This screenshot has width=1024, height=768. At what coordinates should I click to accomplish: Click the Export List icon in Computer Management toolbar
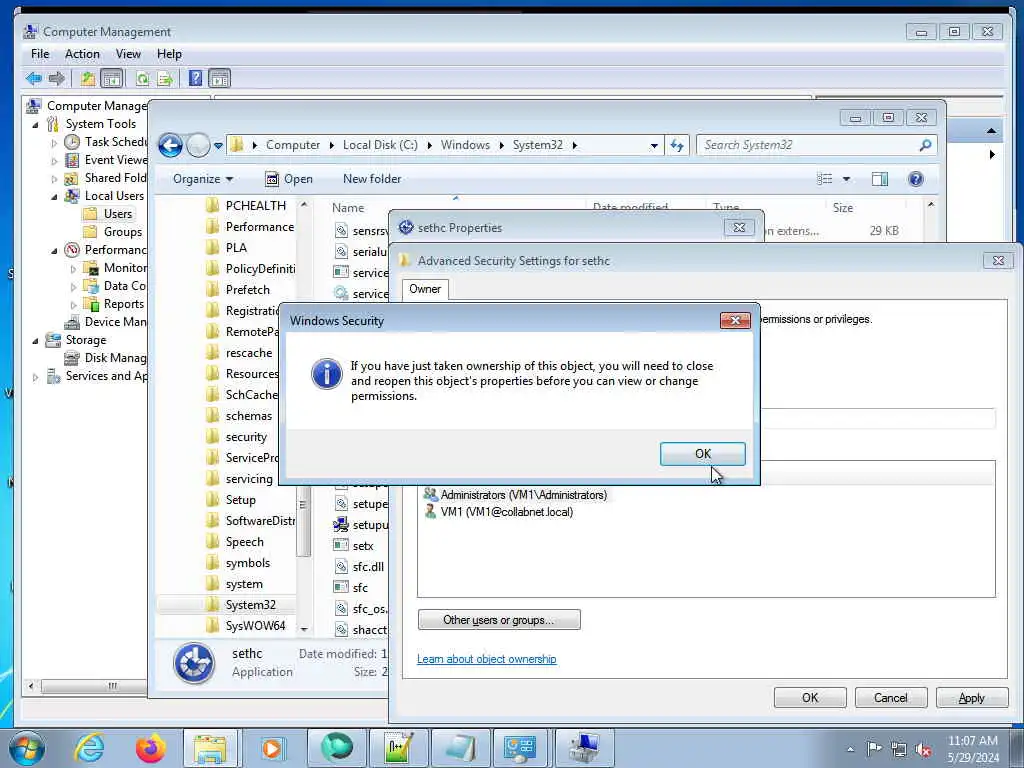[x=165, y=79]
